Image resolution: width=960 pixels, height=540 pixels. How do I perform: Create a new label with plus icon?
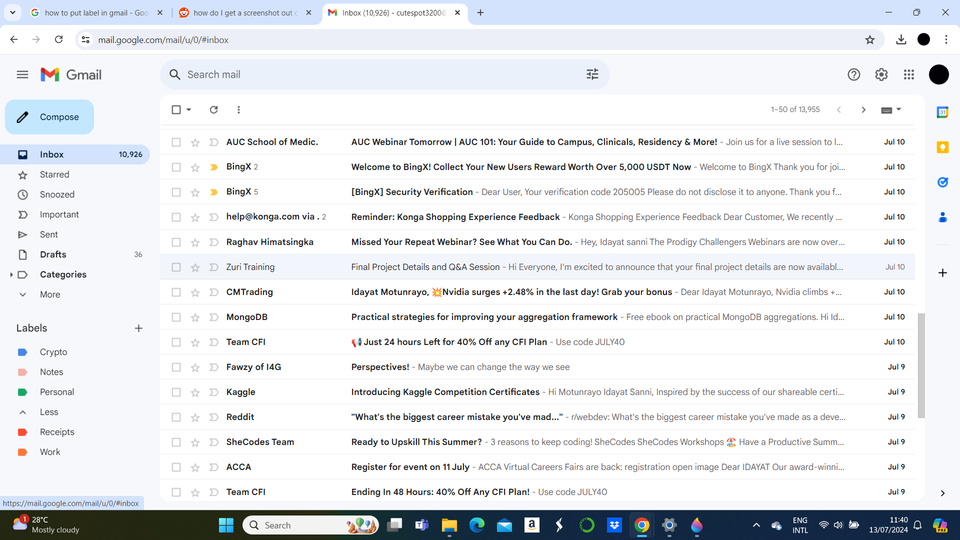[138, 328]
